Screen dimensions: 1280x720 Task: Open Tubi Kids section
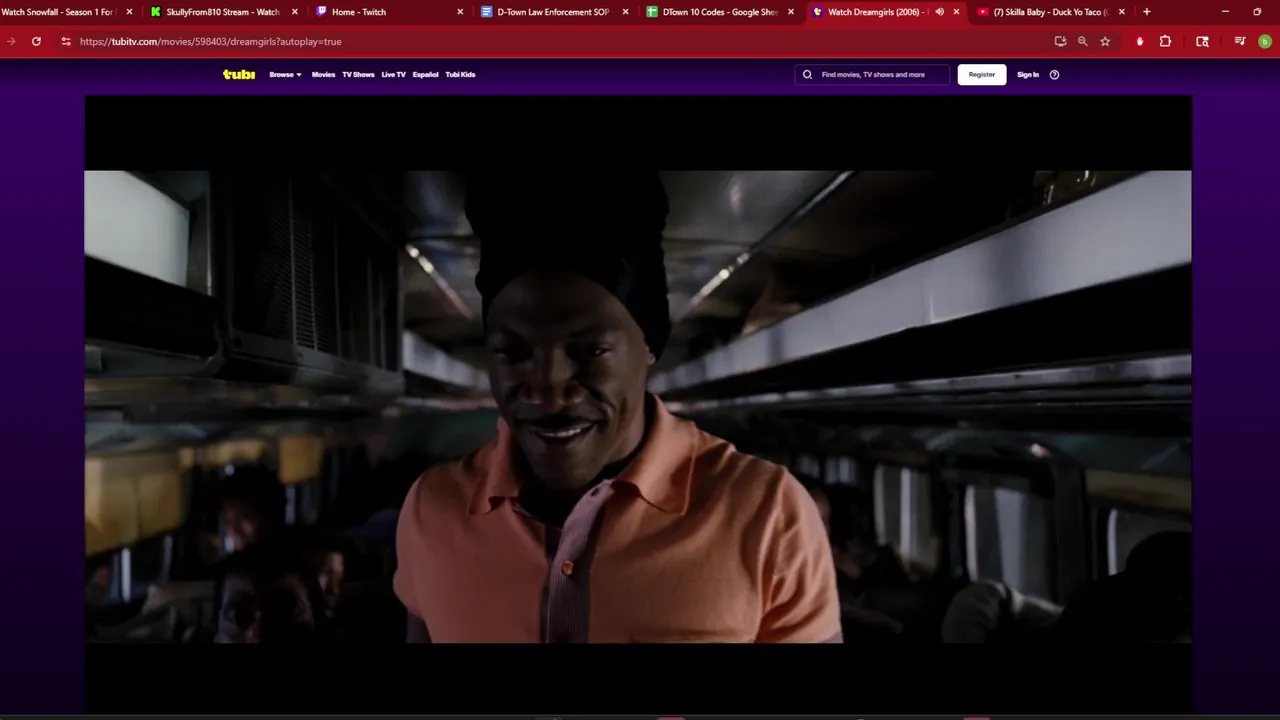pos(460,74)
